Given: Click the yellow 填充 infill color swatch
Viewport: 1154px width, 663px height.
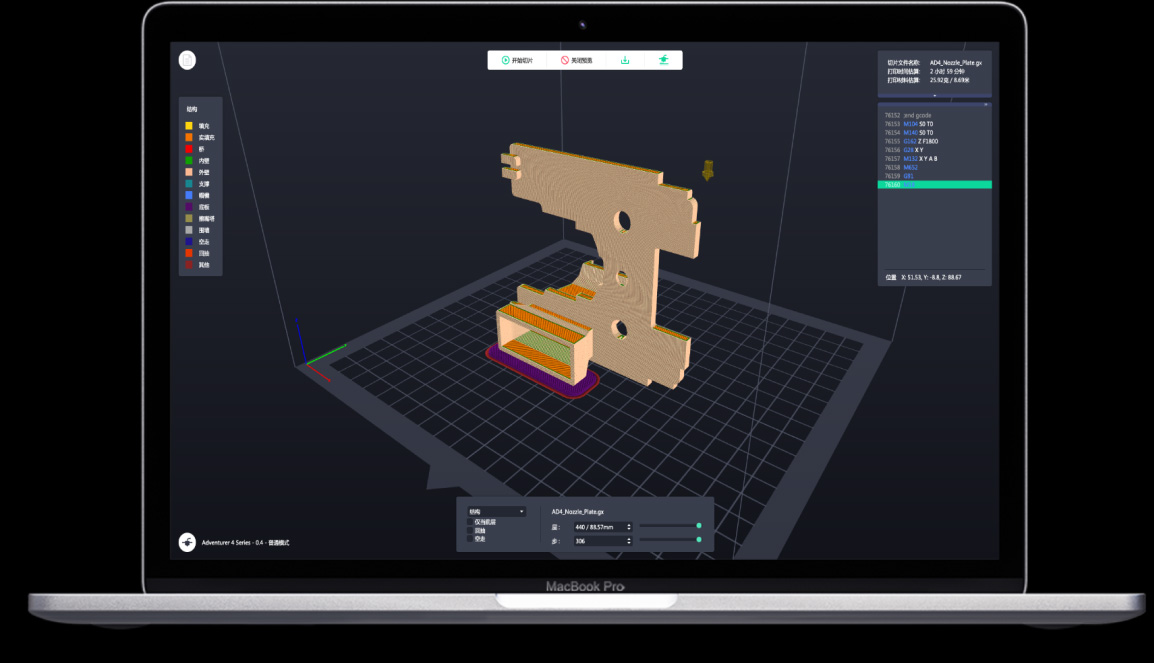Looking at the screenshot, I should pos(189,125).
